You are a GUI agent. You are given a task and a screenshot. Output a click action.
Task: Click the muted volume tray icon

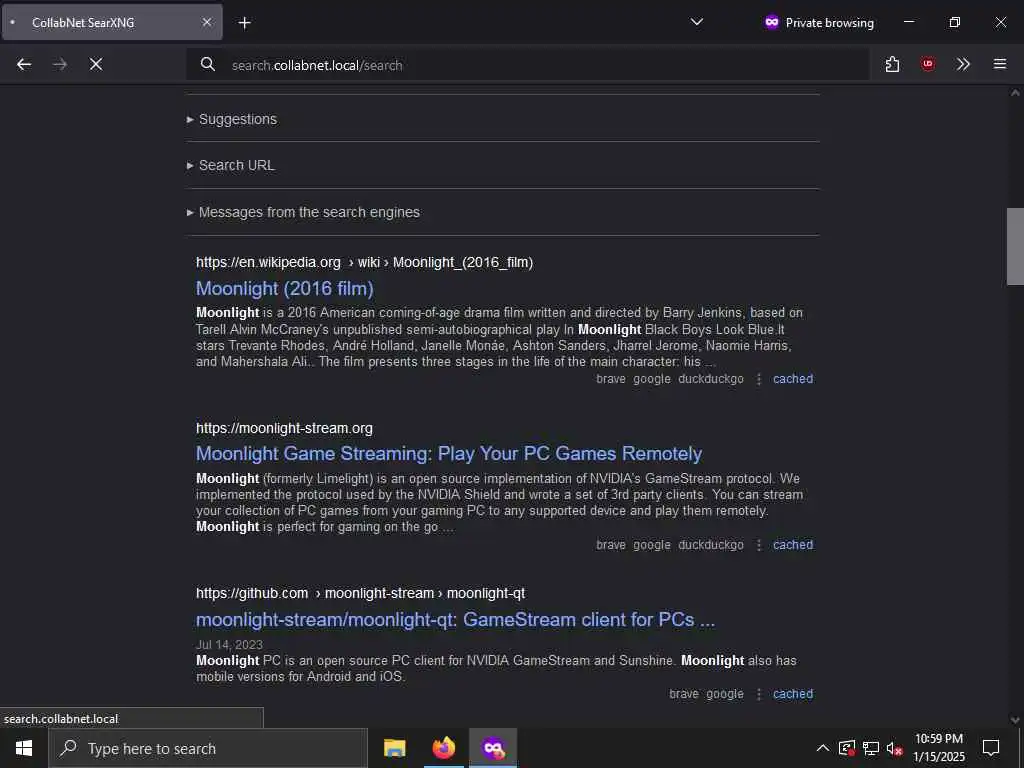pyautogui.click(x=894, y=748)
